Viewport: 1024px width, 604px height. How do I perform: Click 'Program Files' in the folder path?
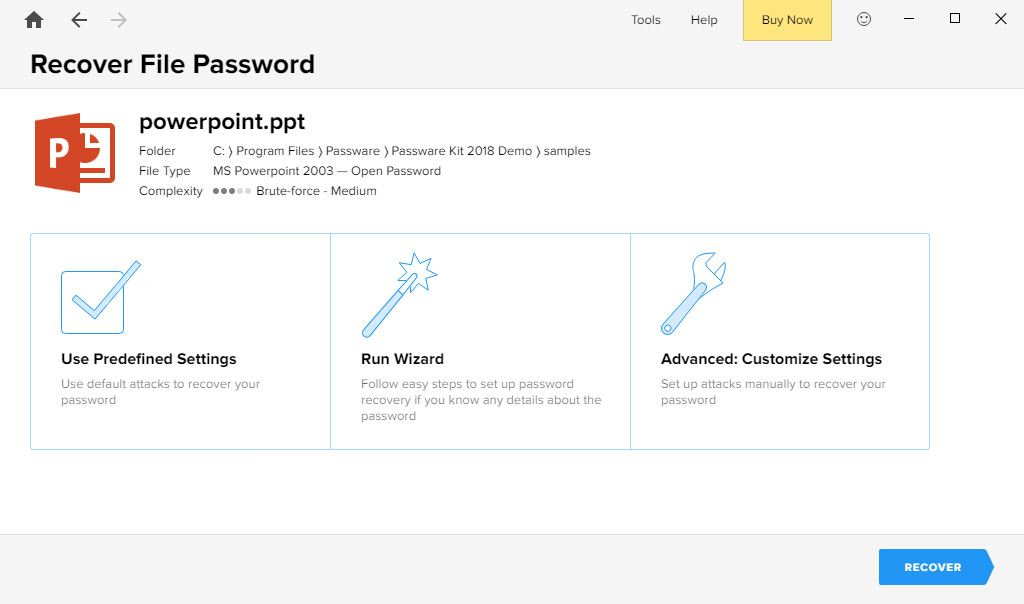[273, 151]
